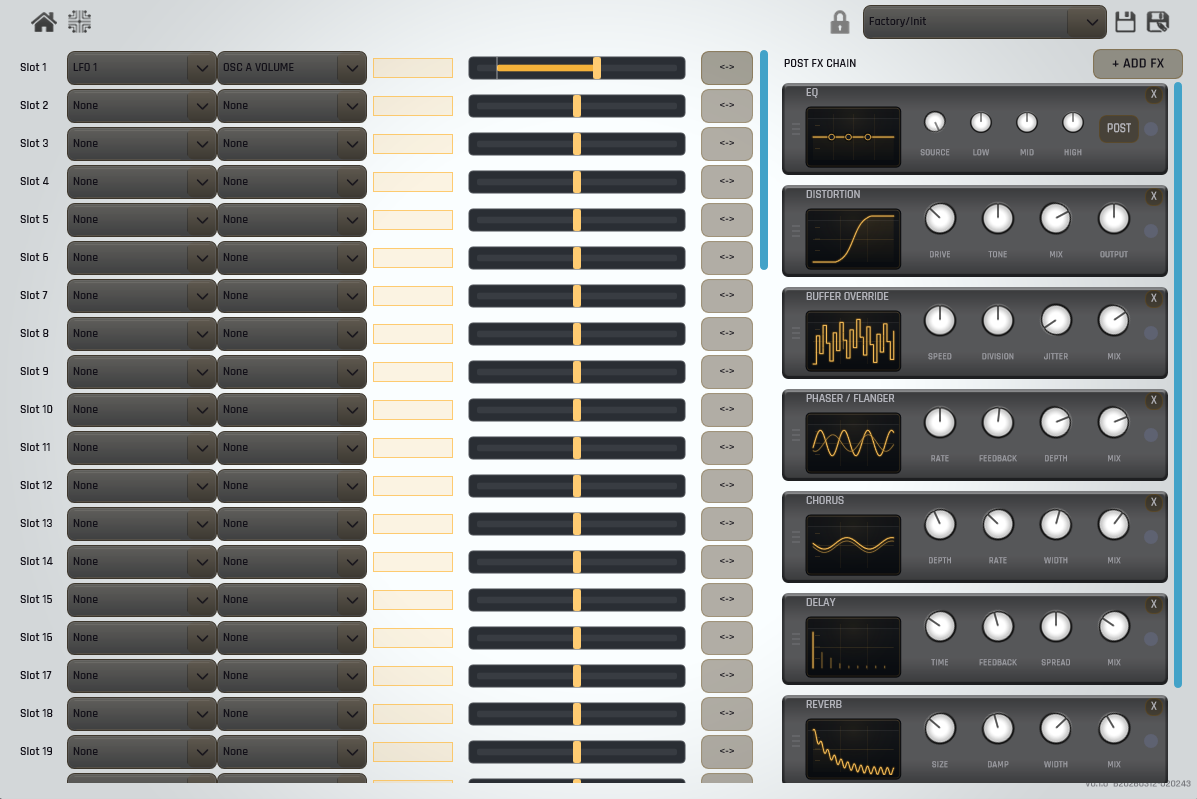1197x799 pixels.
Task: Click the POST button on the EQ module
Action: (x=1118, y=128)
